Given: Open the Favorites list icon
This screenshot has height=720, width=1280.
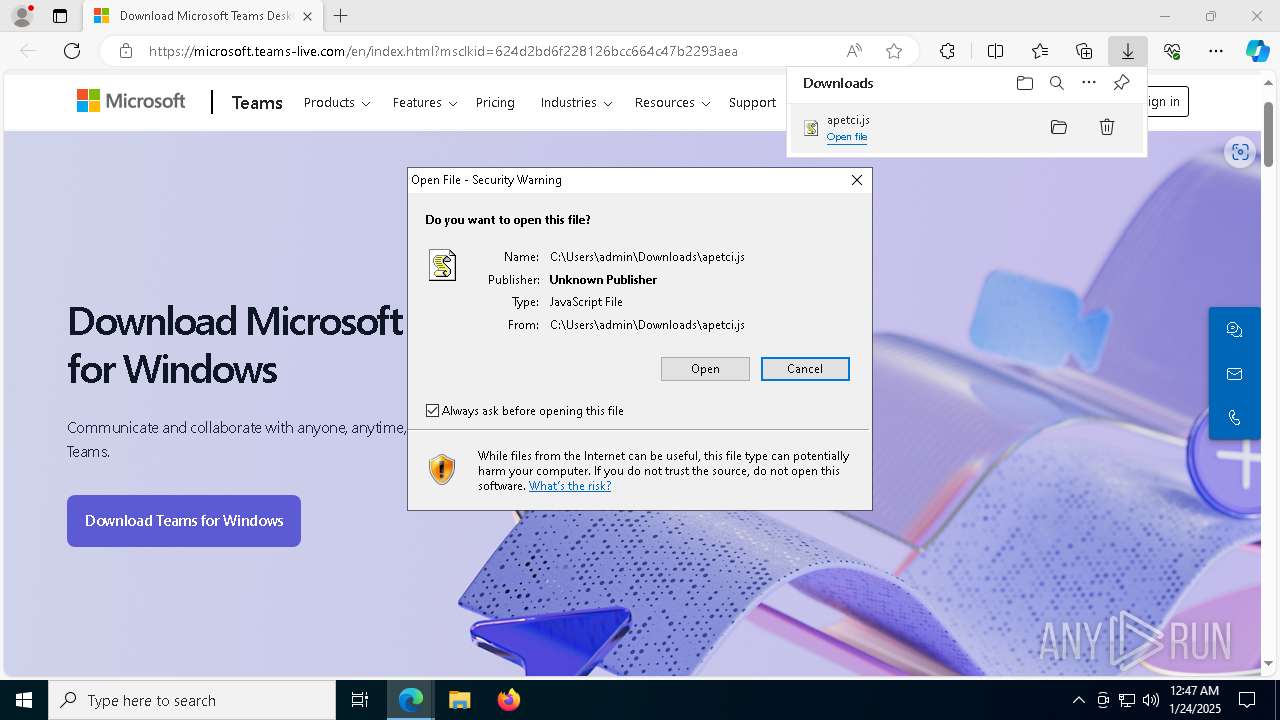Looking at the screenshot, I should point(1040,51).
